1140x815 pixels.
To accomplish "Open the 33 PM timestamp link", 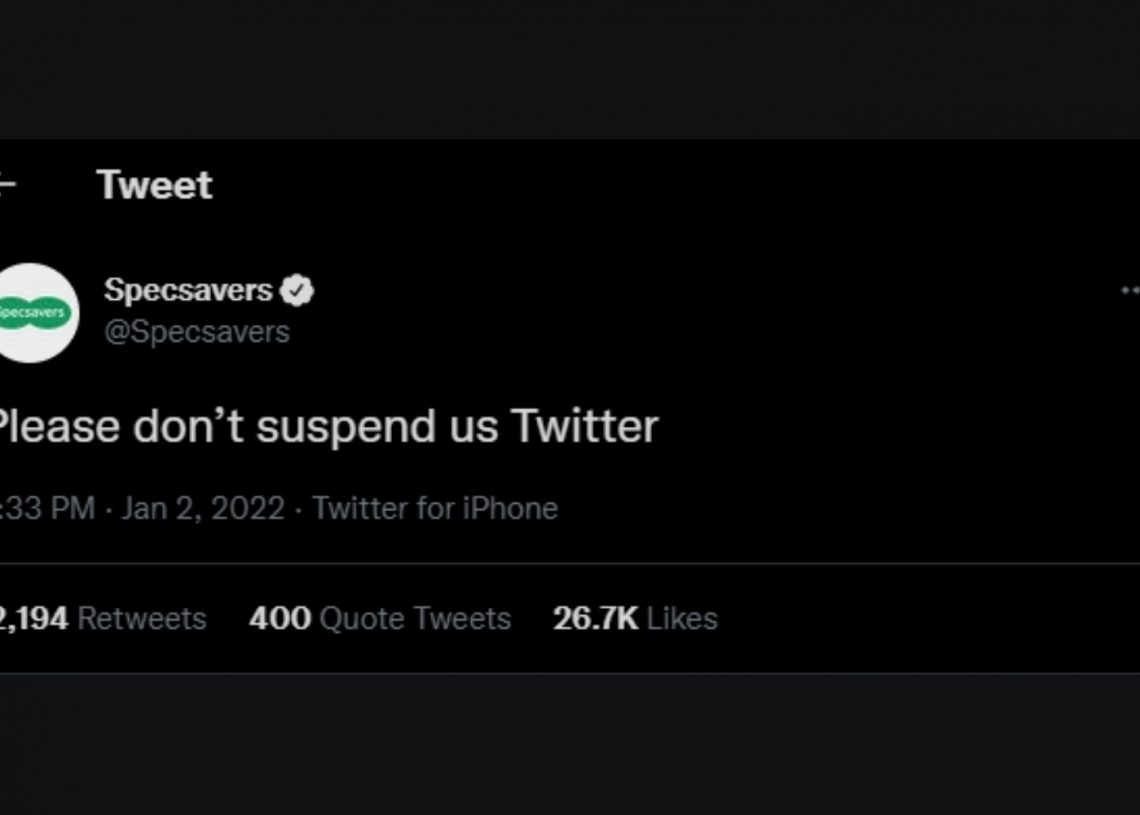I will click(x=47, y=508).
